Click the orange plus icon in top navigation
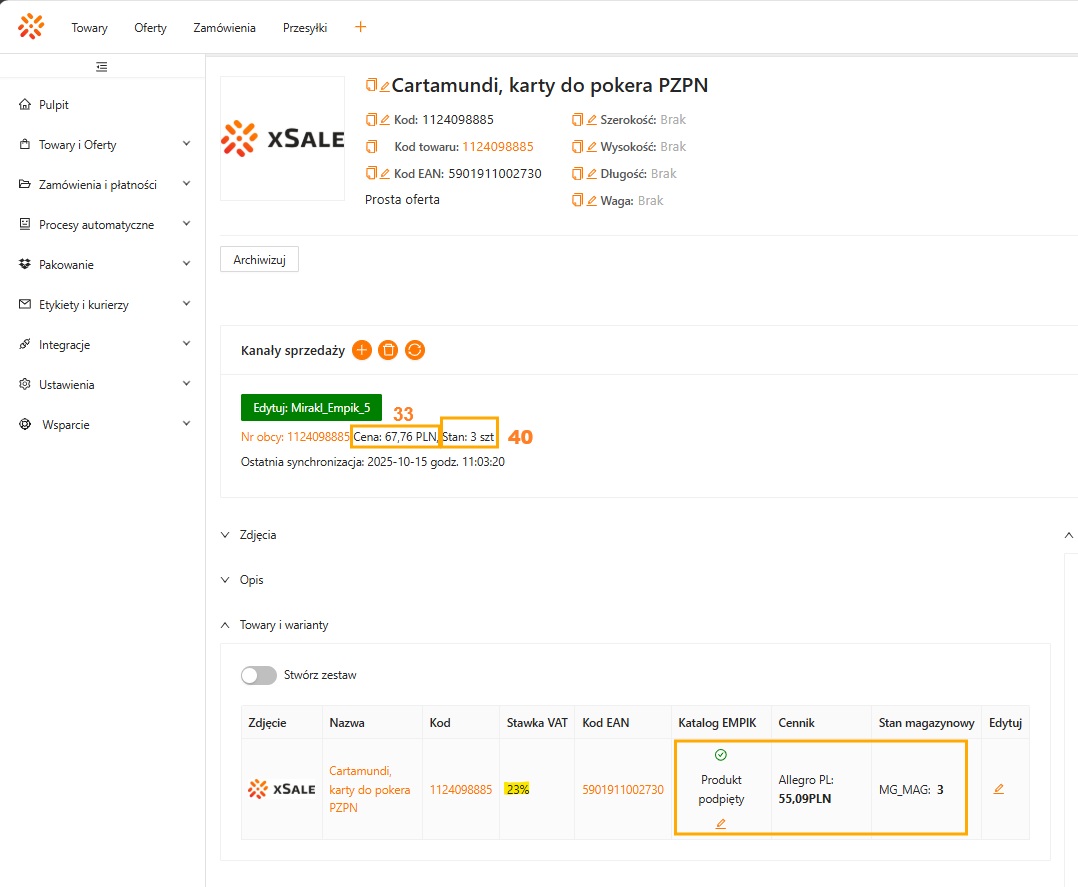1078x887 pixels. pos(361,27)
